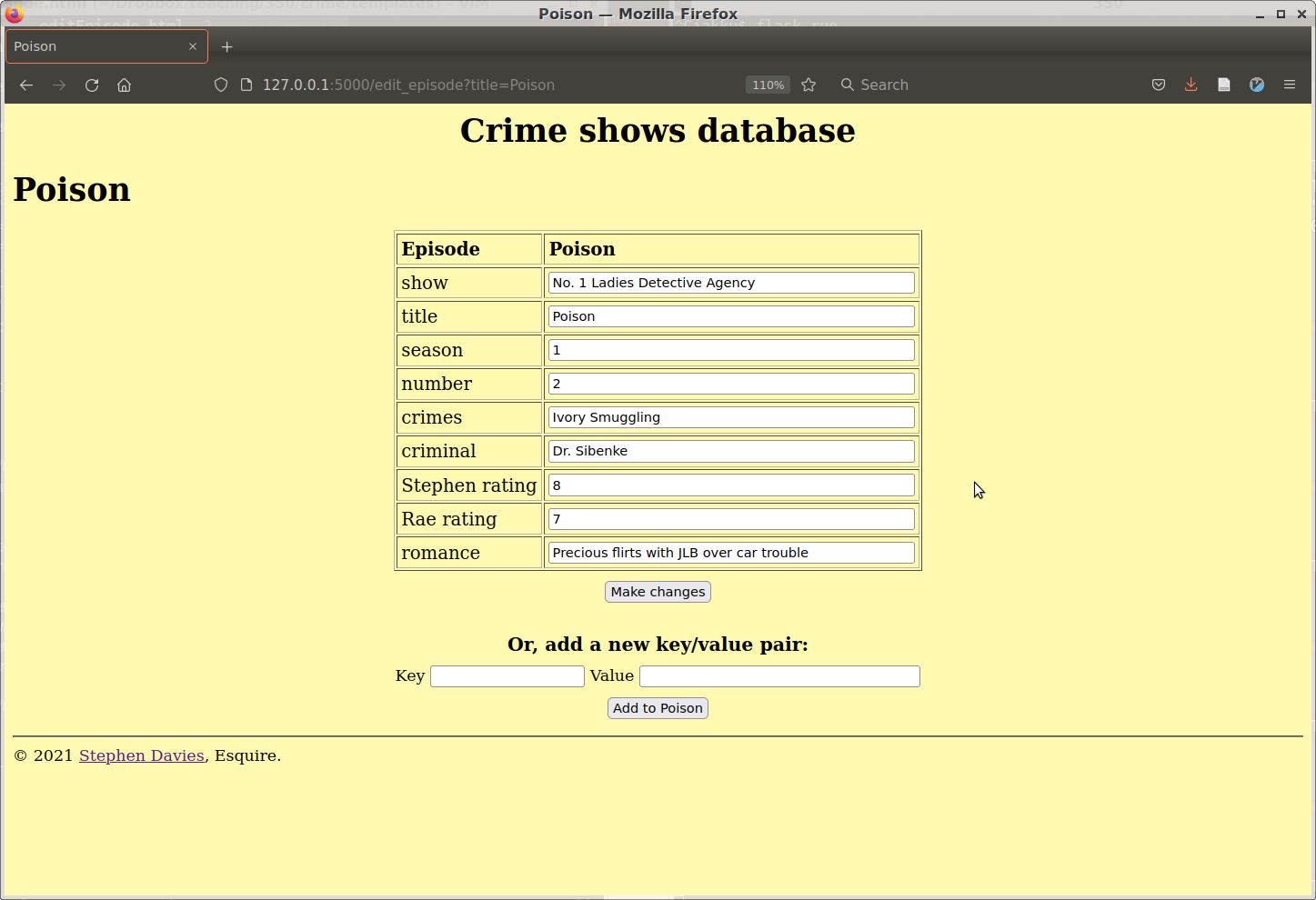Click the Stephen rating input box

pos(731,485)
